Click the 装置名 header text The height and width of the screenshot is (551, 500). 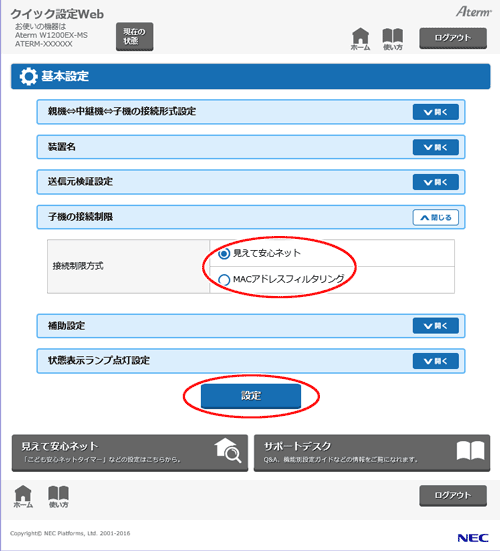click(62, 147)
